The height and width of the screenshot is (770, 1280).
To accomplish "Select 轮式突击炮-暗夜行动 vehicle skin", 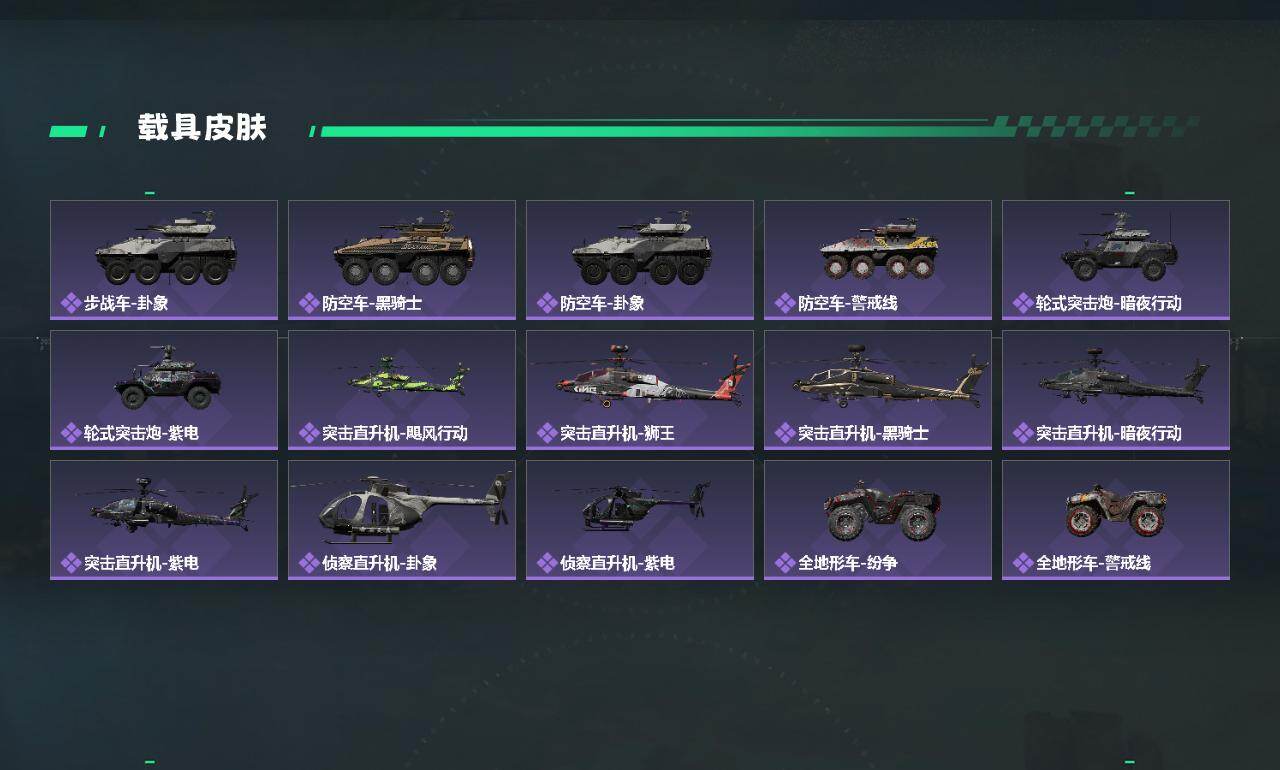I will [1116, 260].
